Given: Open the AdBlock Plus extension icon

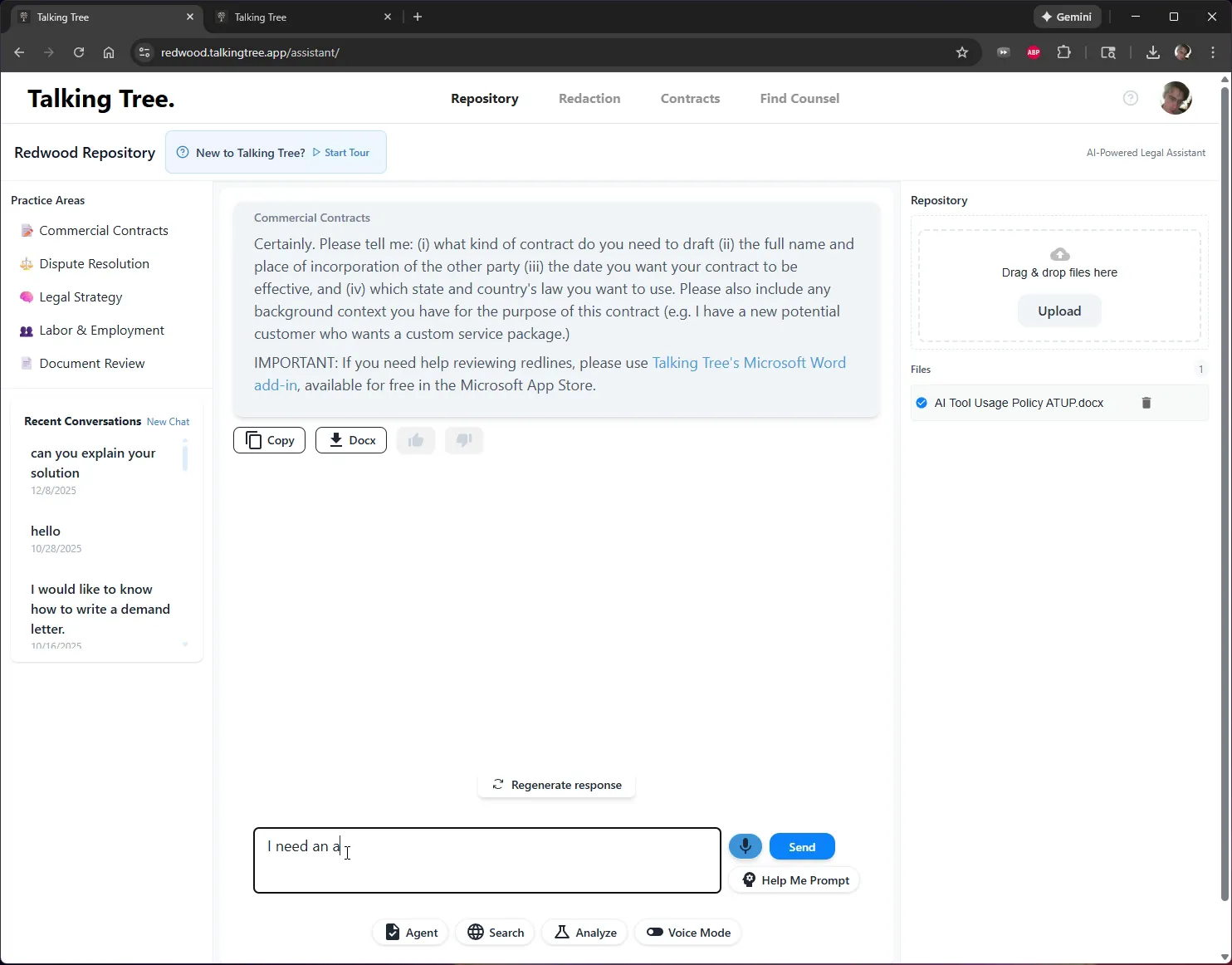Looking at the screenshot, I should (x=1034, y=52).
